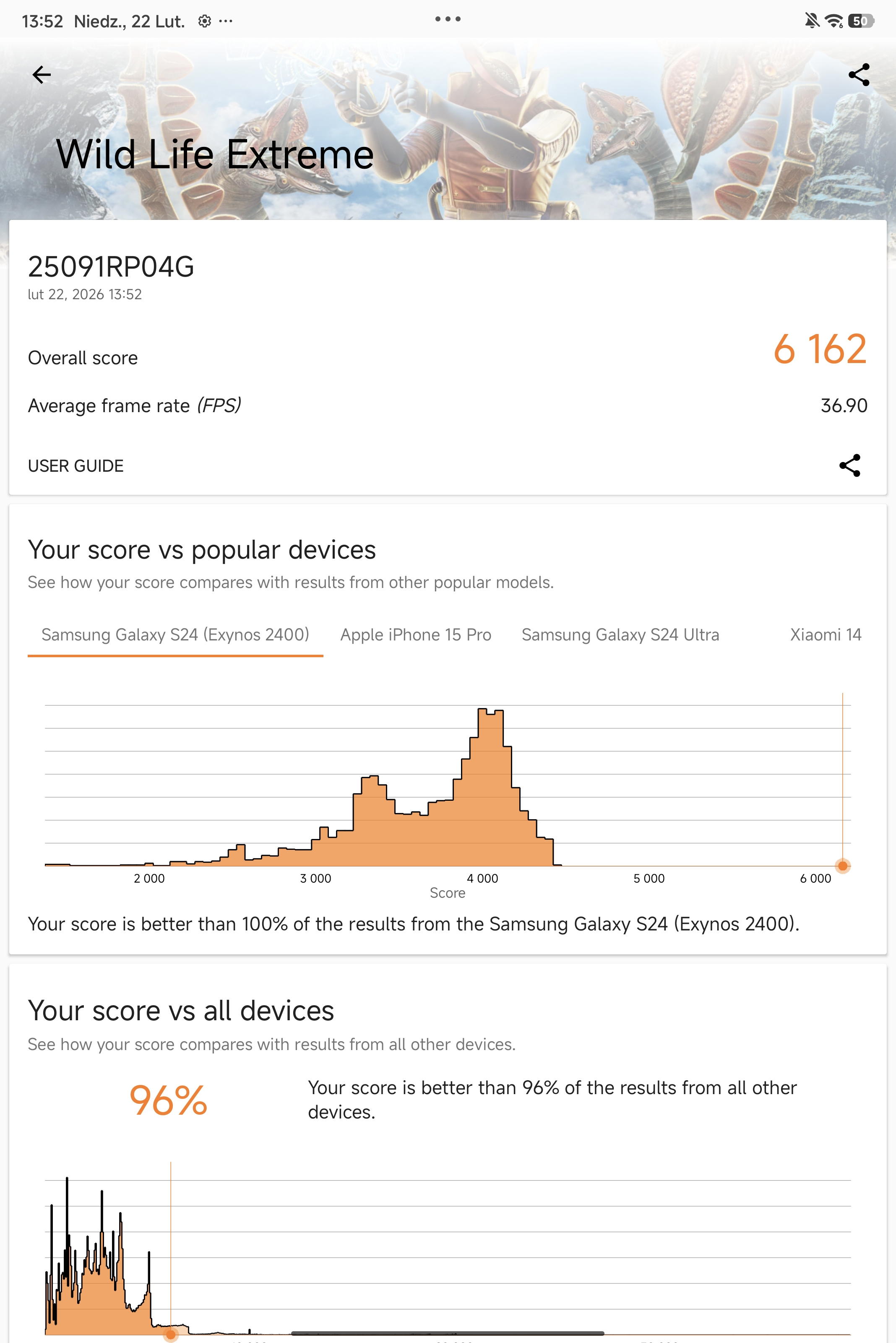
Task: Switch to Apple iPhone 15 Pro tab
Action: click(415, 635)
